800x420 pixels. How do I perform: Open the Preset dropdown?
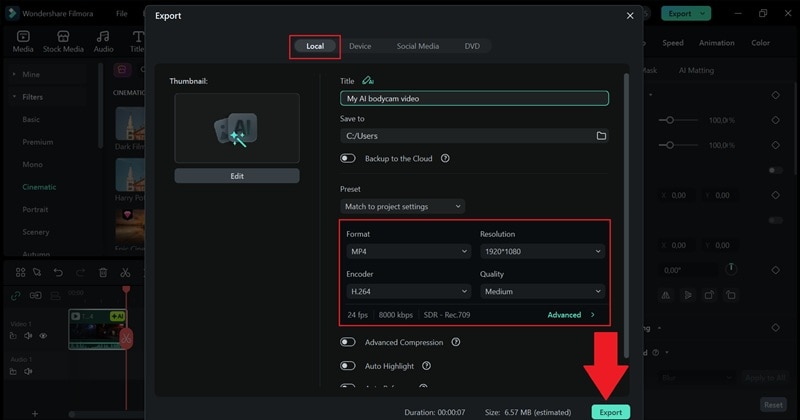click(x=403, y=206)
